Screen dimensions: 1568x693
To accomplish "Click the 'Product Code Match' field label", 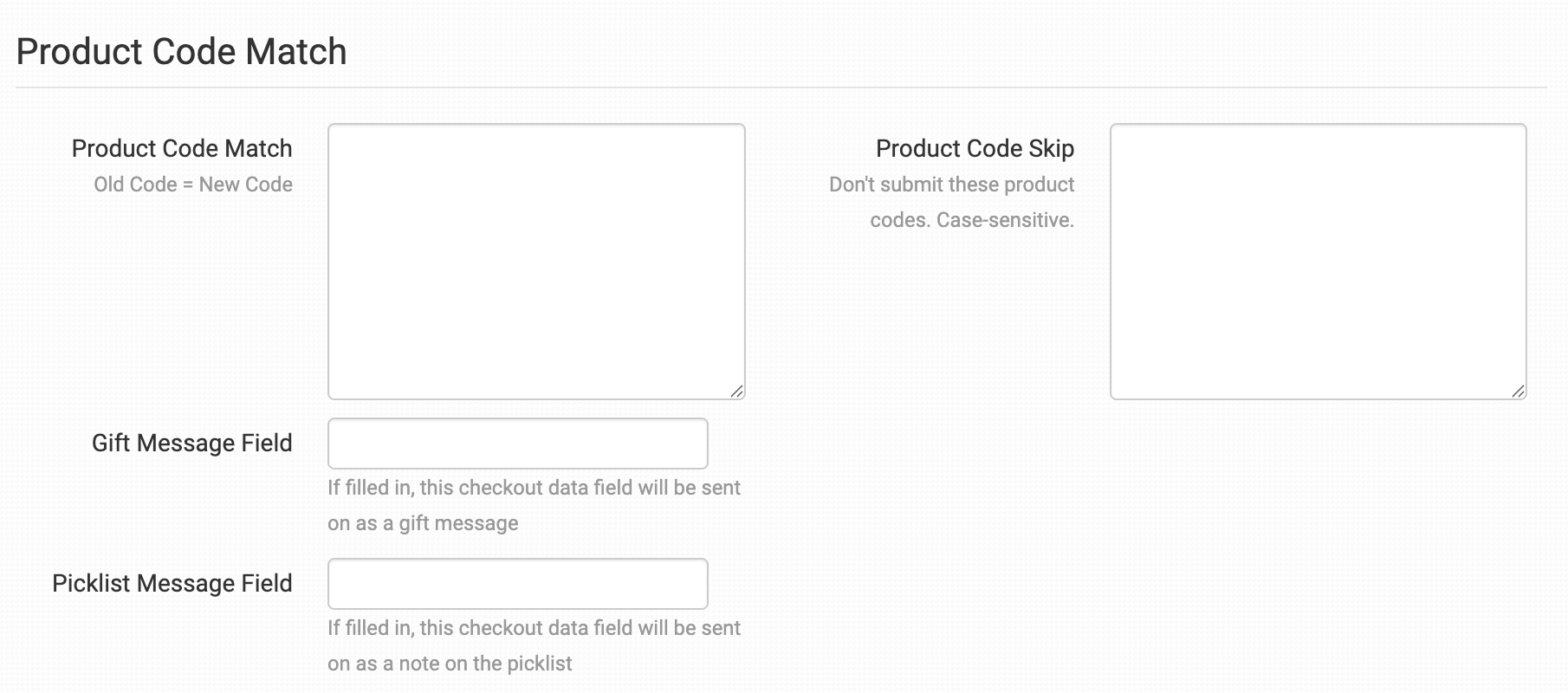I will point(182,149).
